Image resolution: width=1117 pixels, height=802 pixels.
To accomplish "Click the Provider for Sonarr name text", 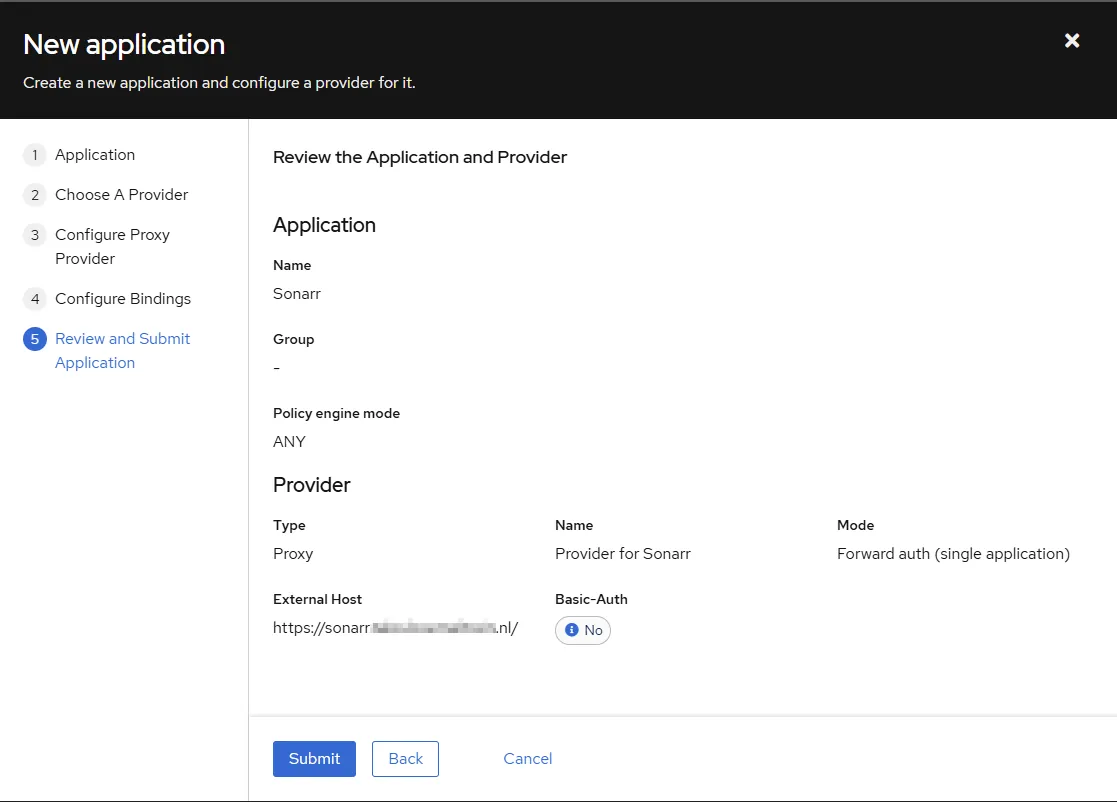I will (622, 553).
